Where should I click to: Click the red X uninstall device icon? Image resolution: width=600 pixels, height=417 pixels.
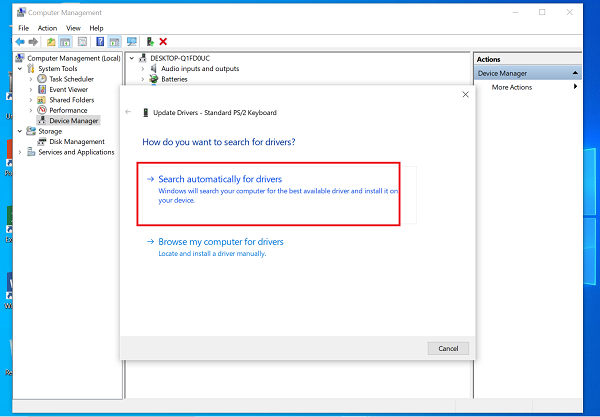[x=163, y=42]
